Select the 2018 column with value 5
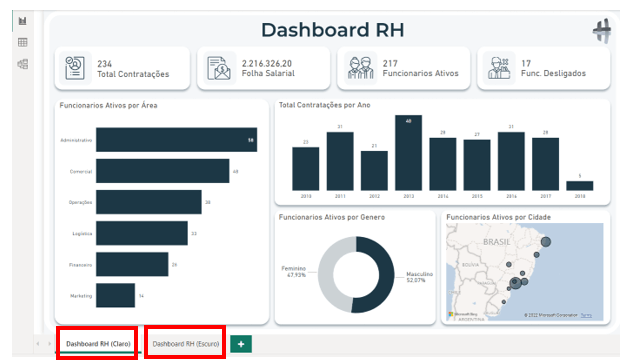Image resolution: width=633 pixels, height=361 pixels. (x=580, y=186)
